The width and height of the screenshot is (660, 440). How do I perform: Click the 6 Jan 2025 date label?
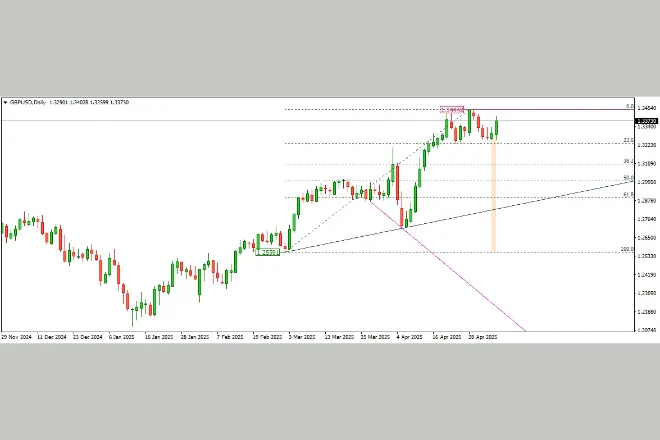pos(122,337)
